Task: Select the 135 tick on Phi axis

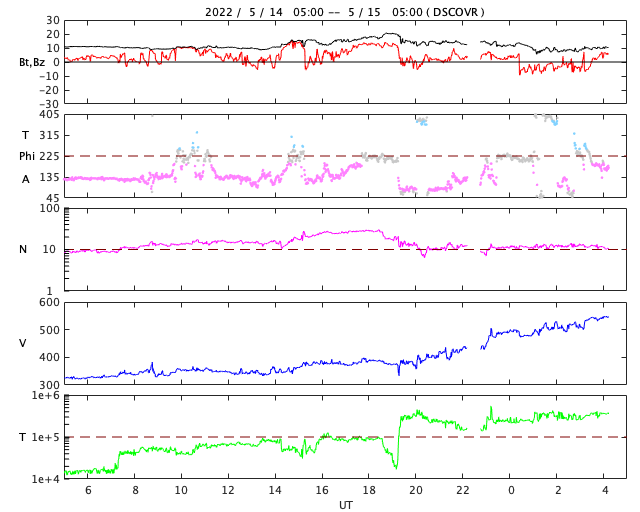Action: pyautogui.click(x=49, y=178)
